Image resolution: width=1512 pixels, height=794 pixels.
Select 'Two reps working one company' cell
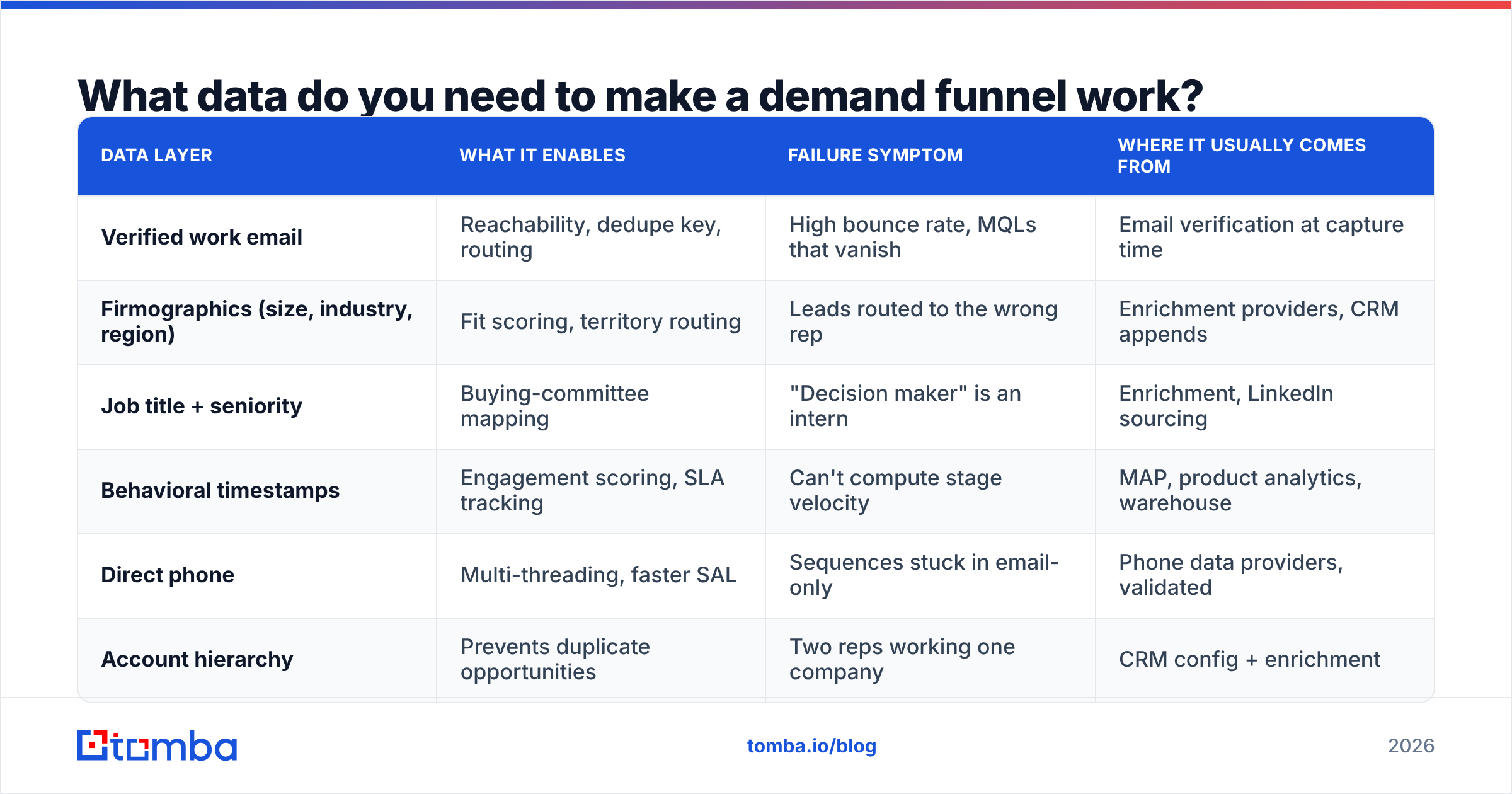(x=931, y=660)
